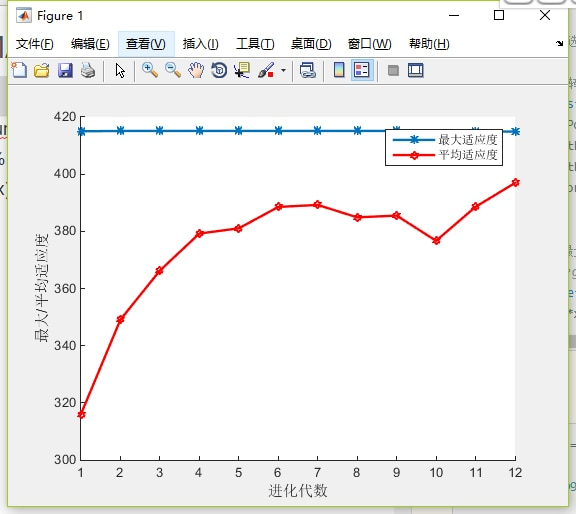Maximize the Figure 1 window
This screenshot has height=514, width=576.
499,15
